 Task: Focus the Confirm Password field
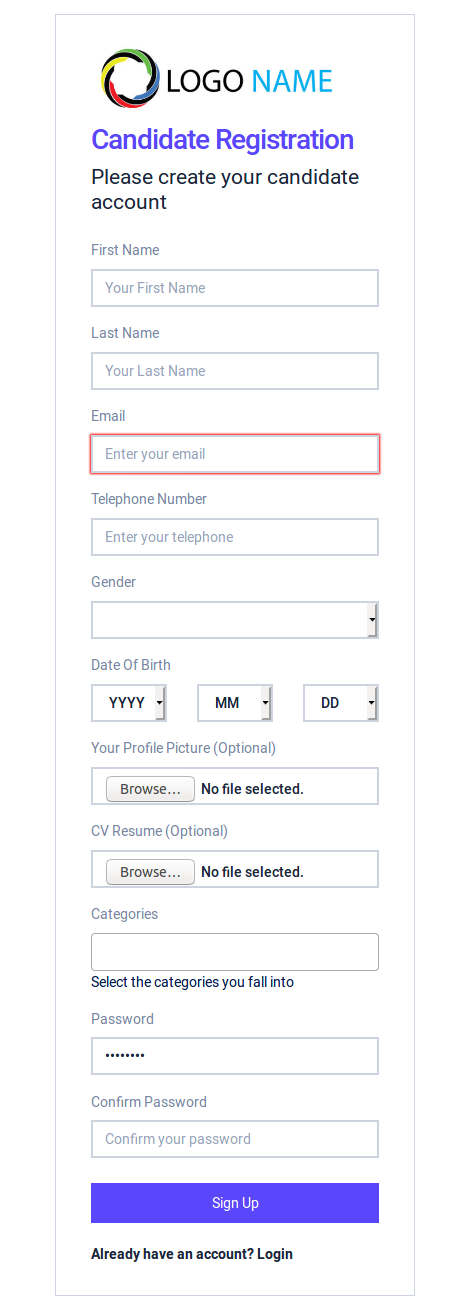point(235,1139)
